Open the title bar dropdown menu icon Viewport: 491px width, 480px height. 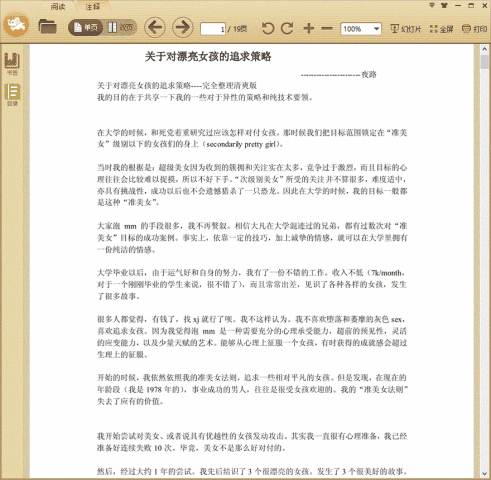(432, 5)
